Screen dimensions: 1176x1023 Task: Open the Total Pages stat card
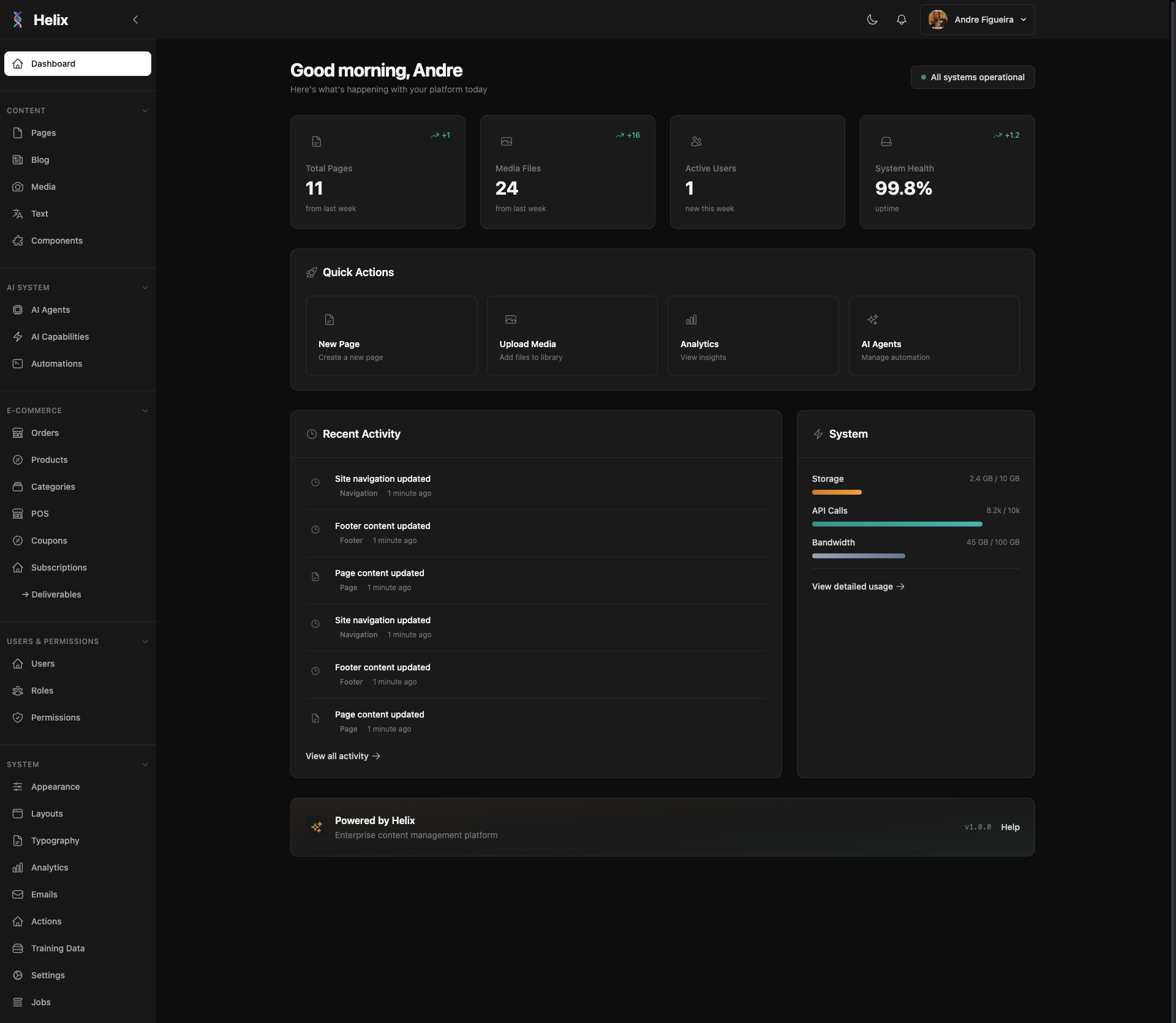click(x=377, y=172)
